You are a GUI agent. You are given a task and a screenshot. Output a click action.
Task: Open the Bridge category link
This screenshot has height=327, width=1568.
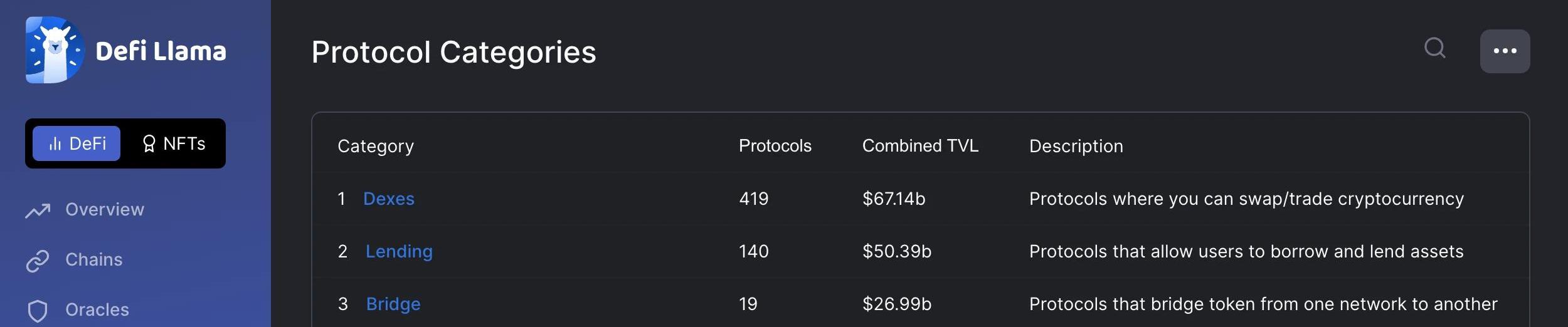pos(393,304)
